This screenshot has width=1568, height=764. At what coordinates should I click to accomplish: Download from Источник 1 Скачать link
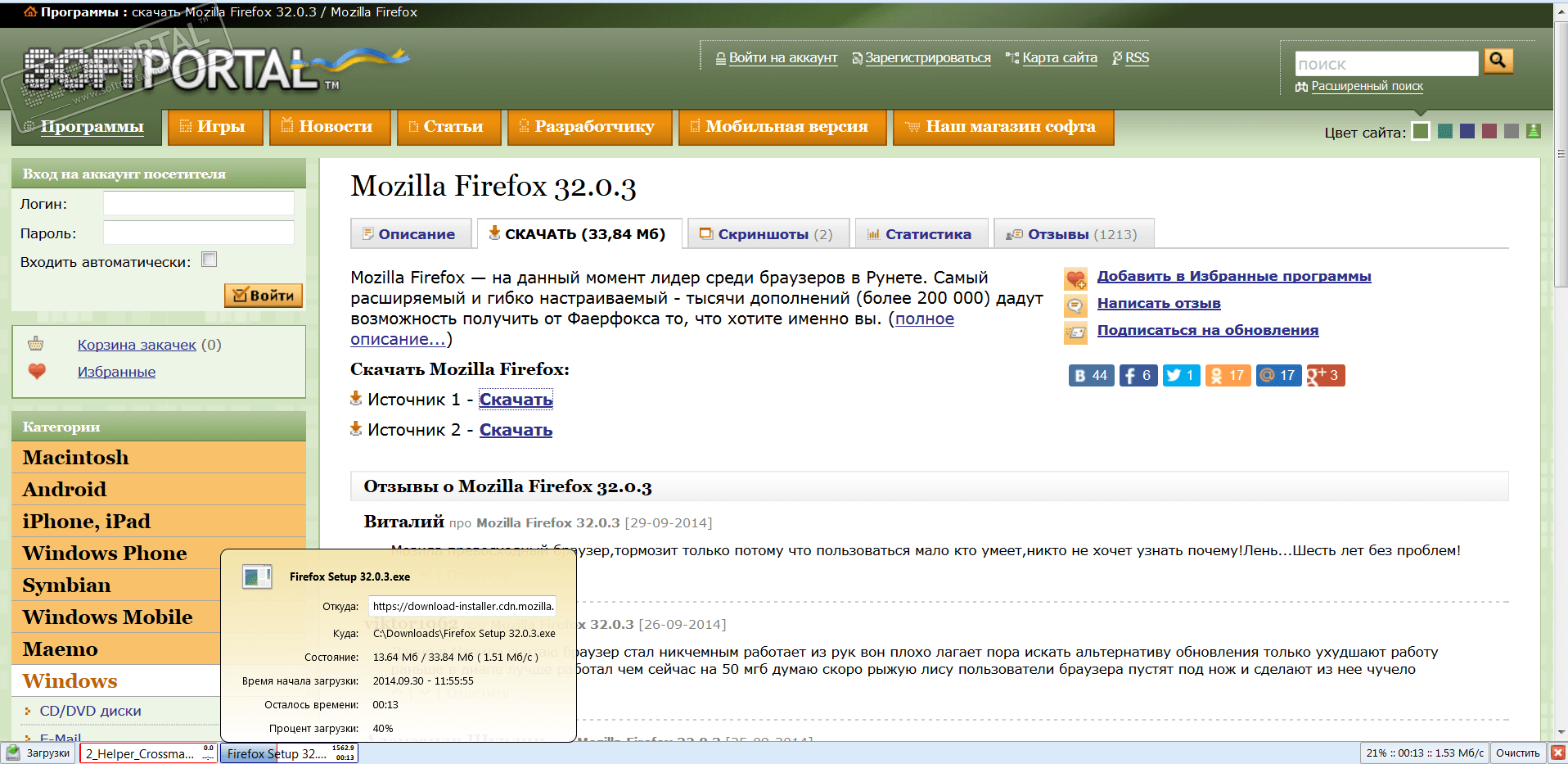click(516, 400)
